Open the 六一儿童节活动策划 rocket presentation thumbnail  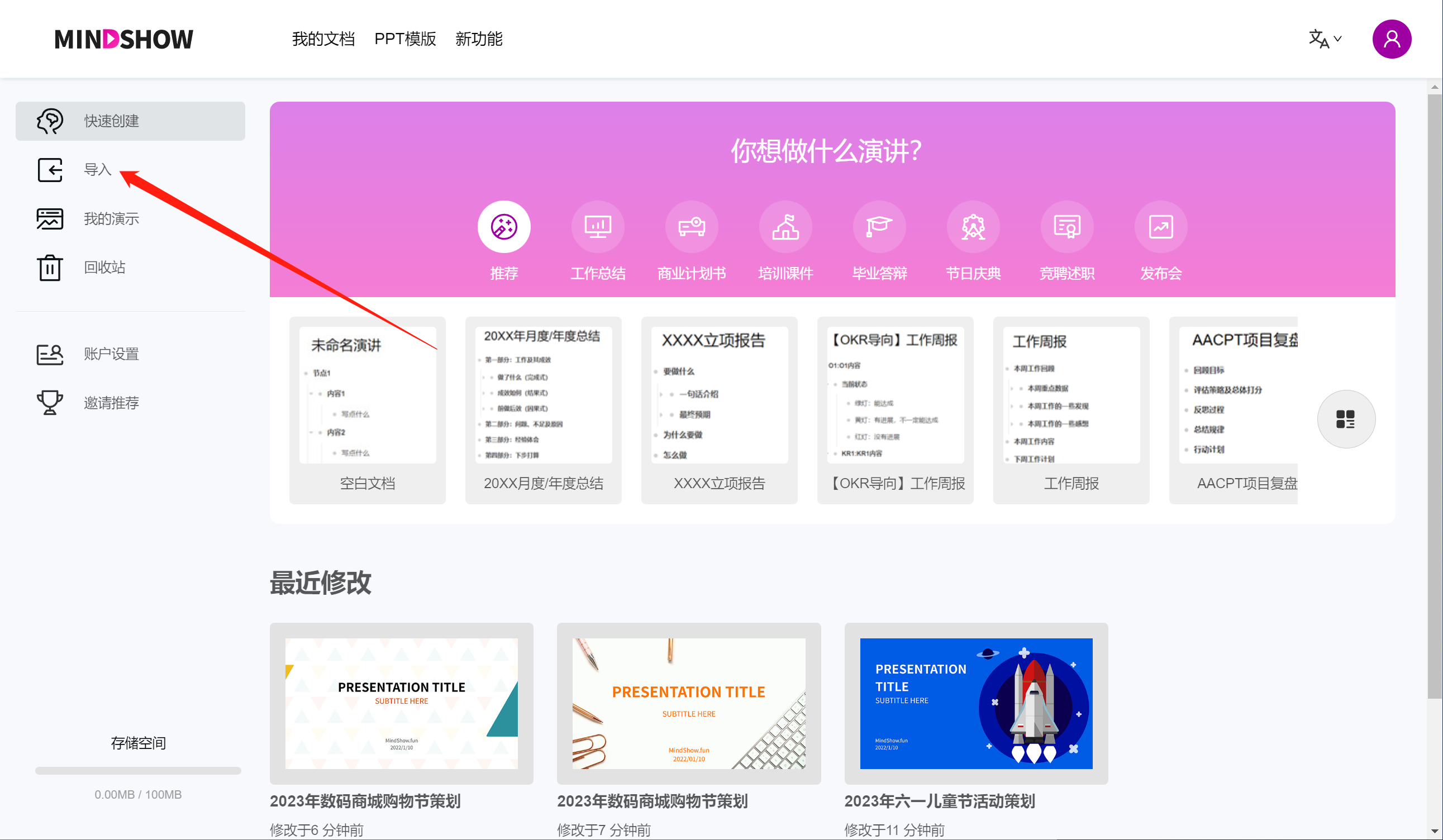click(976, 703)
